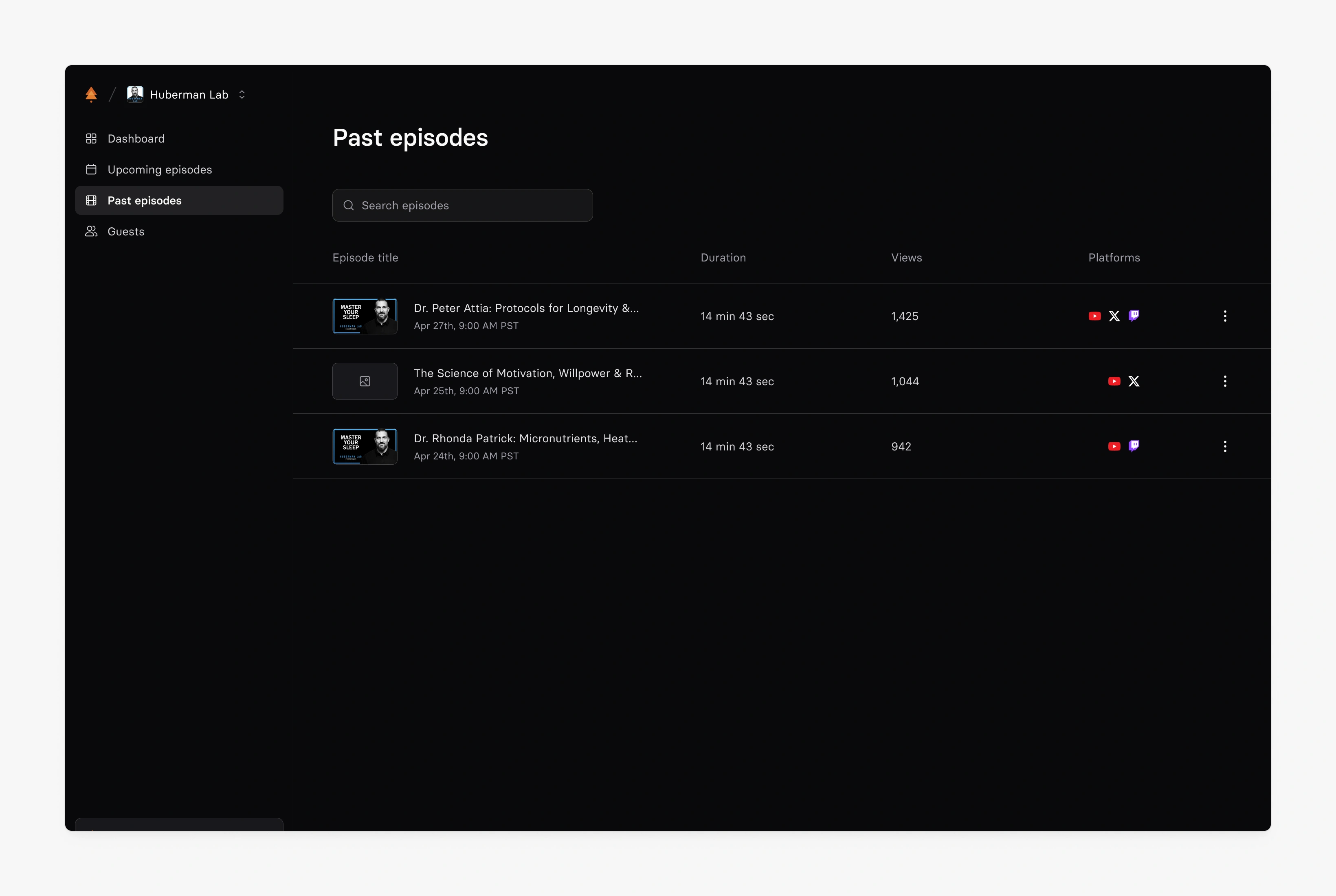Screen dimensions: 1336x896
Task: Open the Guests section
Action: pos(179,231)
